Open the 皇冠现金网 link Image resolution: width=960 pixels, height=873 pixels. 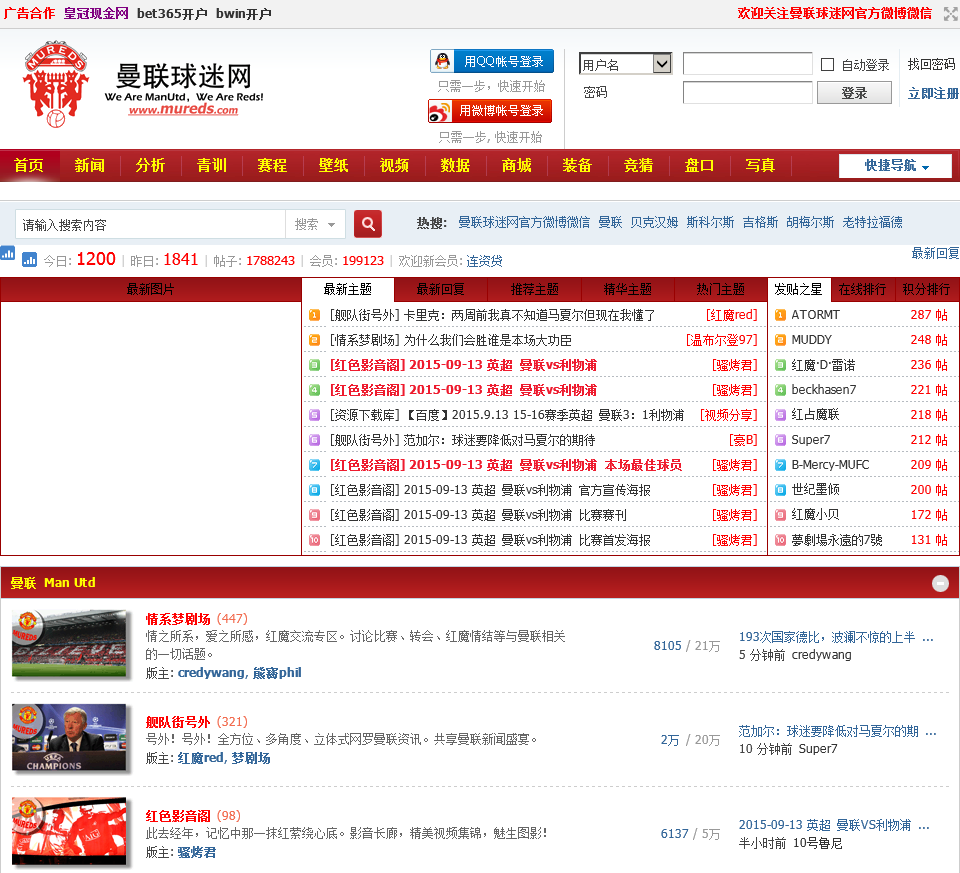(x=96, y=13)
